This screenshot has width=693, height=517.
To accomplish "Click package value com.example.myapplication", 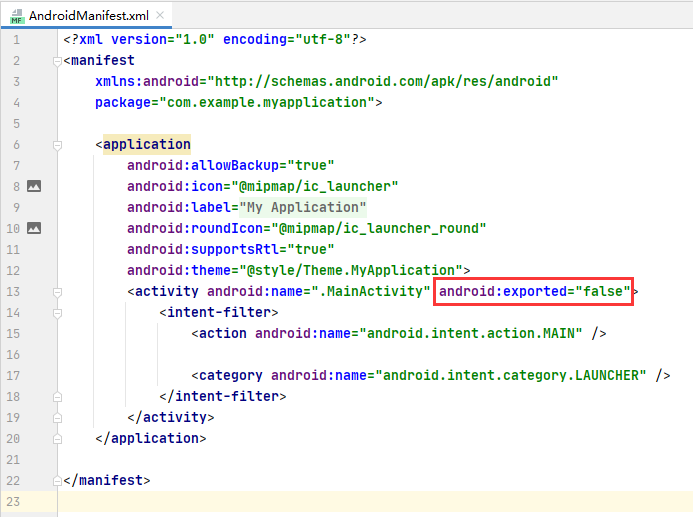I will point(267,103).
